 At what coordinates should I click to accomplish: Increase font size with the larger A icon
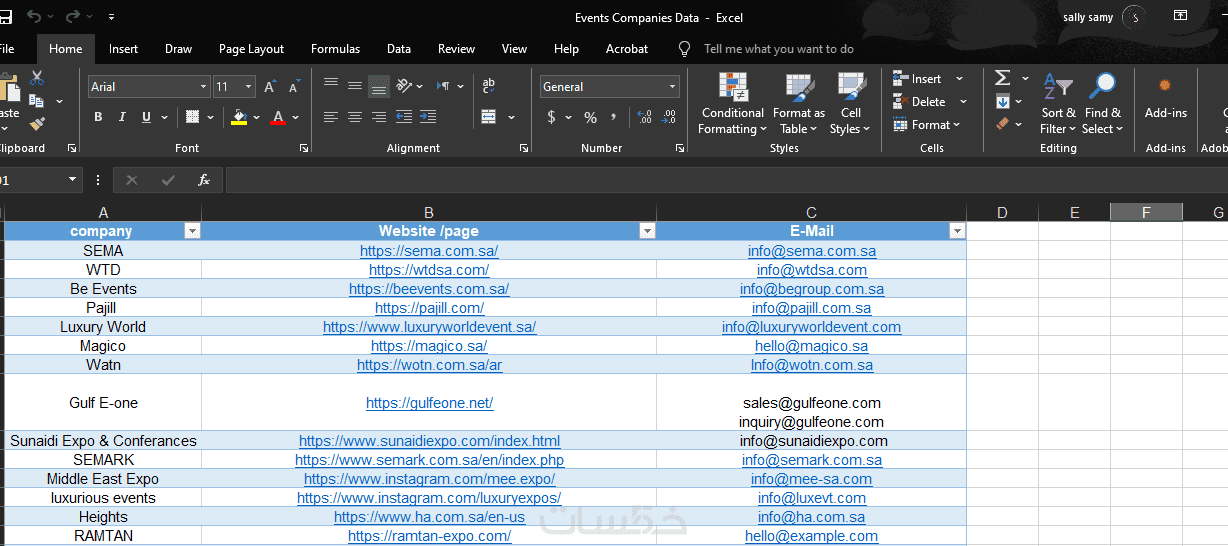tap(270, 87)
